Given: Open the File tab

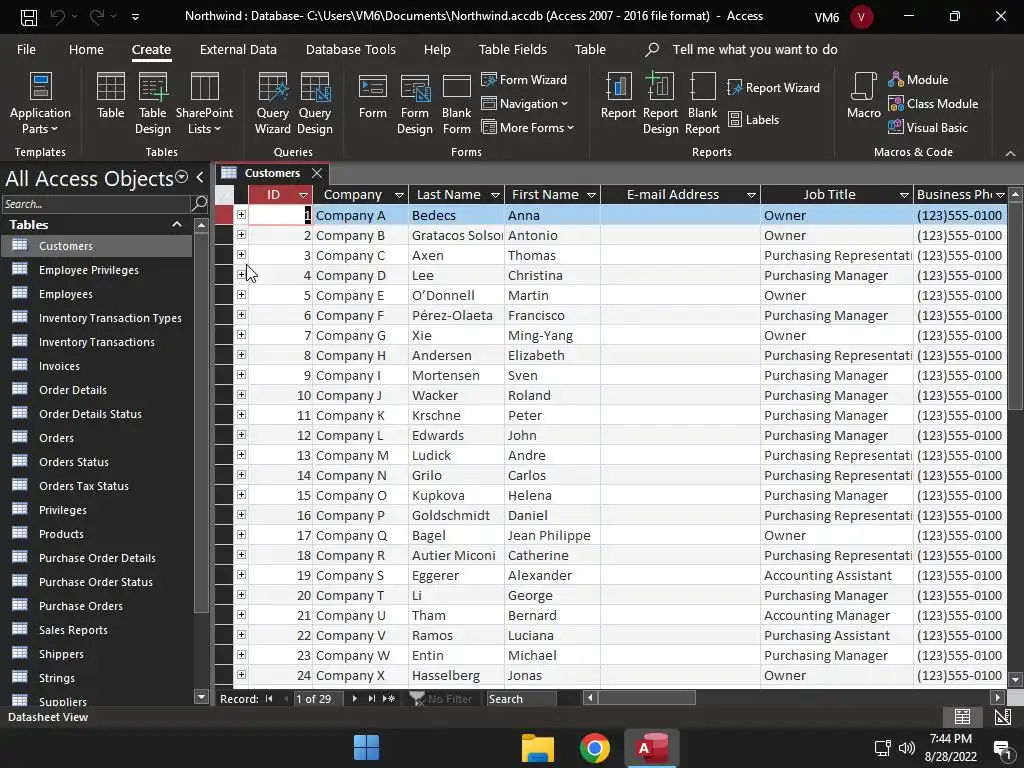Looking at the screenshot, I should point(26,50).
